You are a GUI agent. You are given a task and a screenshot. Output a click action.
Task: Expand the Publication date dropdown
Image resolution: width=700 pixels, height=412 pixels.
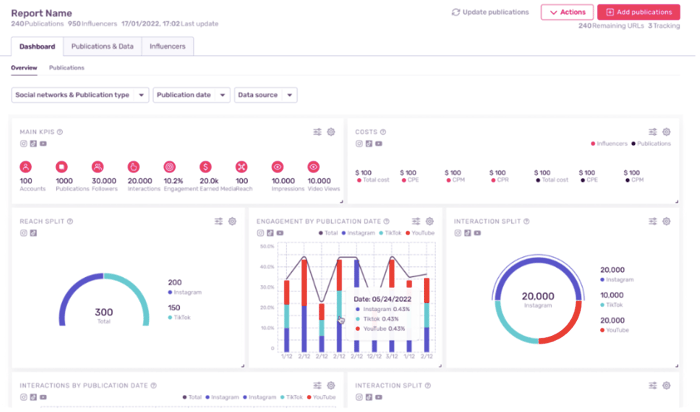[191, 95]
